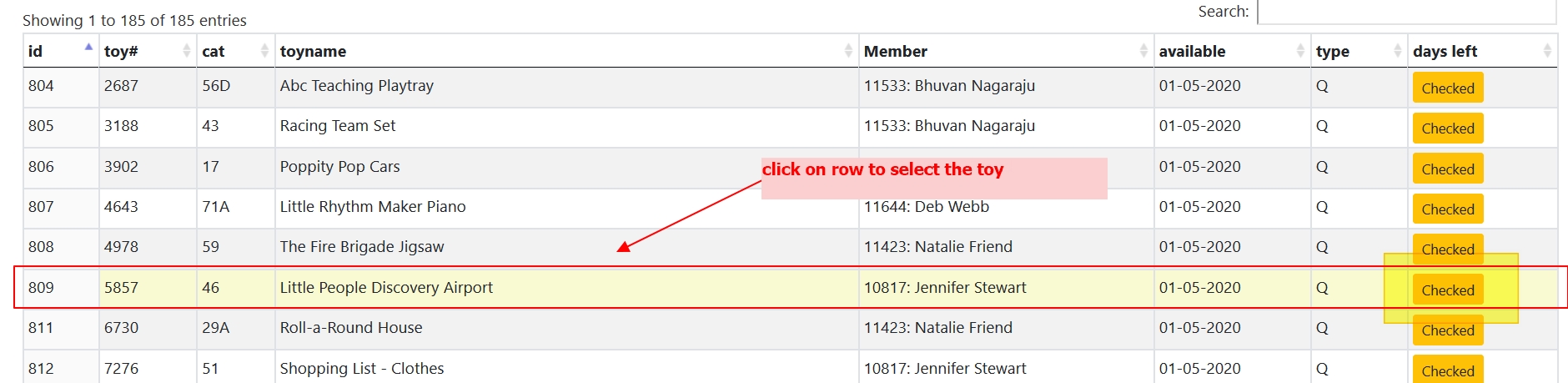The image size is (1568, 383).
Task: Sort table by id column arrow
Action: [x=88, y=48]
